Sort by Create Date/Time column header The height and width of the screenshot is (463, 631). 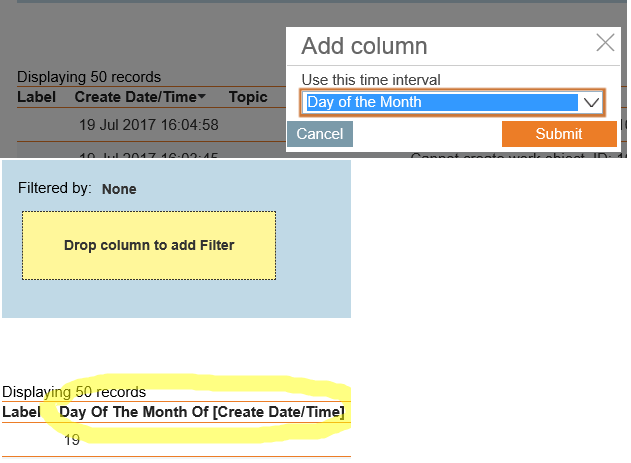[140, 97]
